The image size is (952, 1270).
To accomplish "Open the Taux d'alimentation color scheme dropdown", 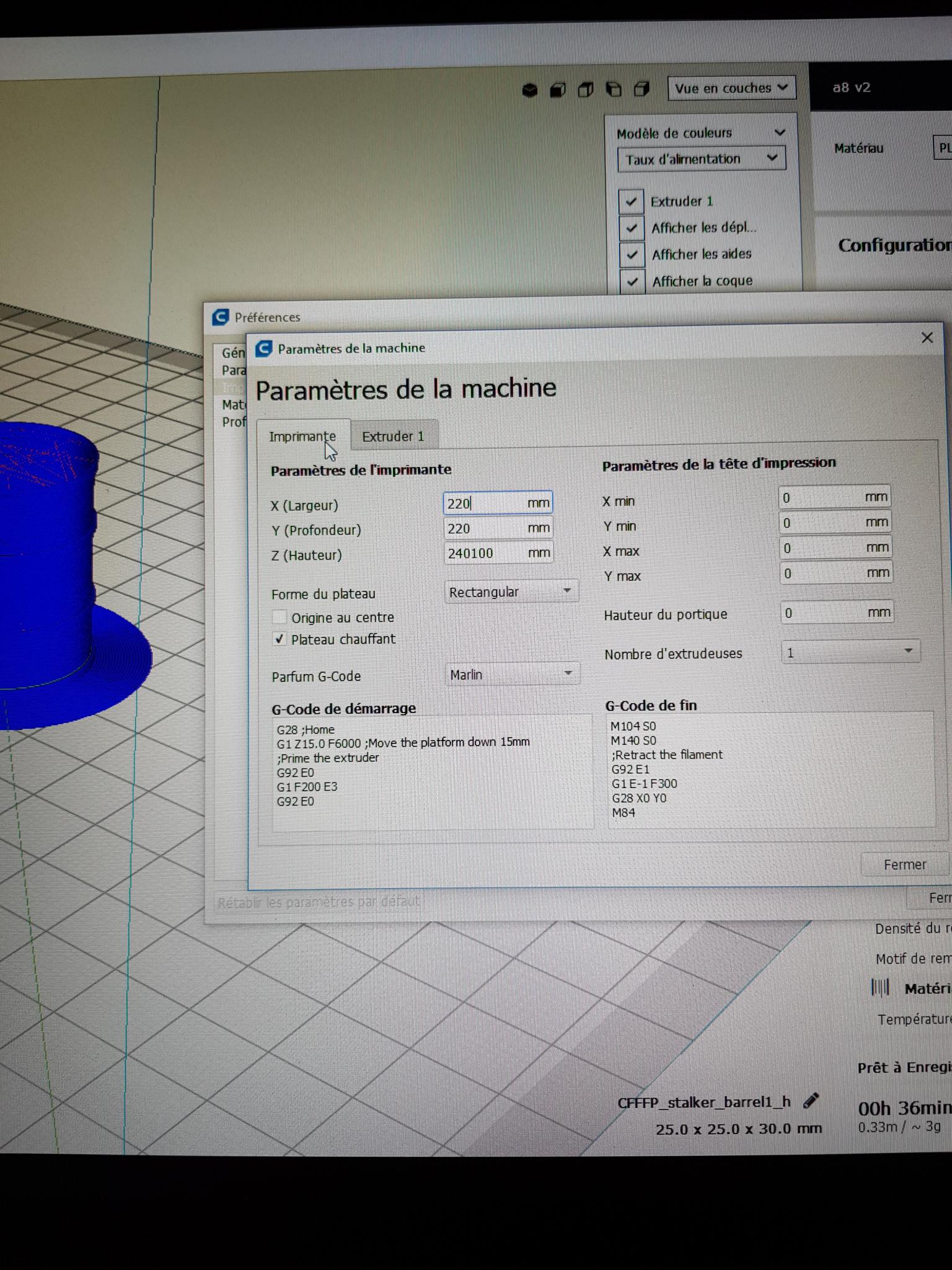I will 701,159.
